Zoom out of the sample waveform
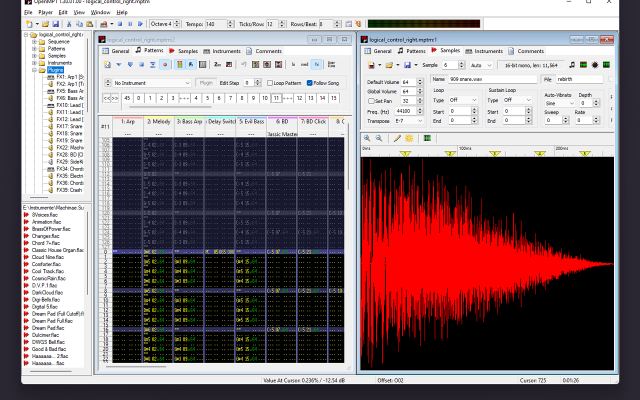 (379, 138)
